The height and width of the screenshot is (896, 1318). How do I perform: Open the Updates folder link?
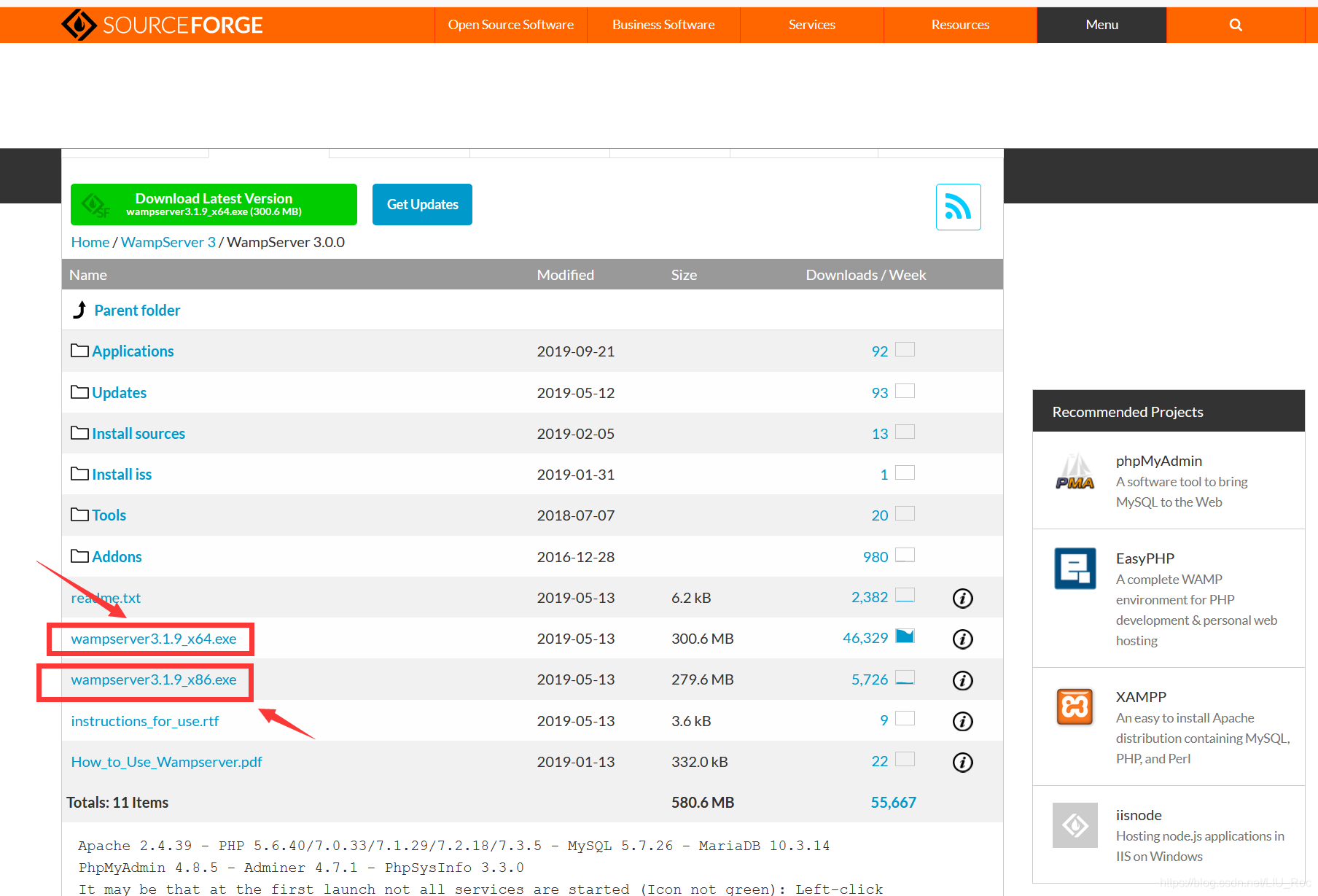tap(119, 393)
